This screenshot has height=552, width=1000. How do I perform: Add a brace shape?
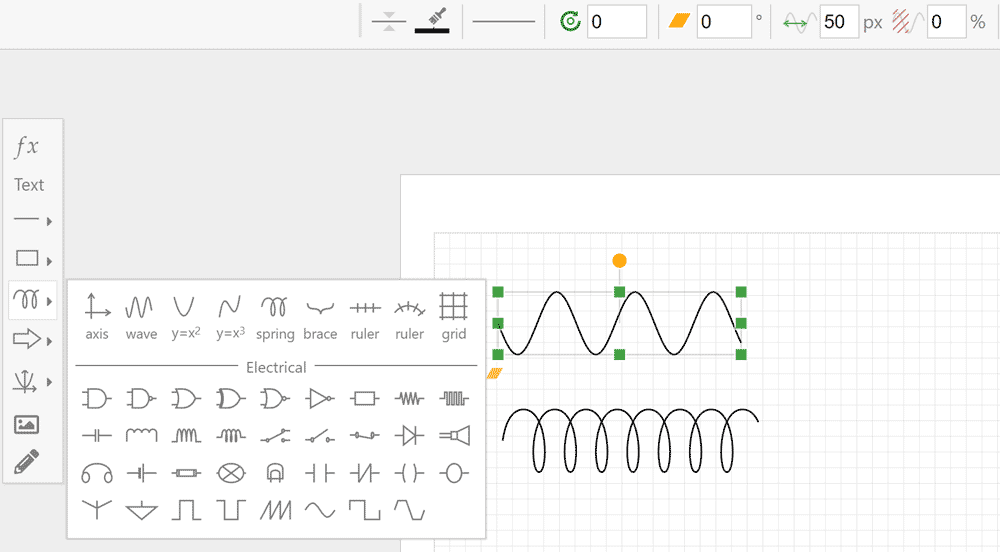320,316
